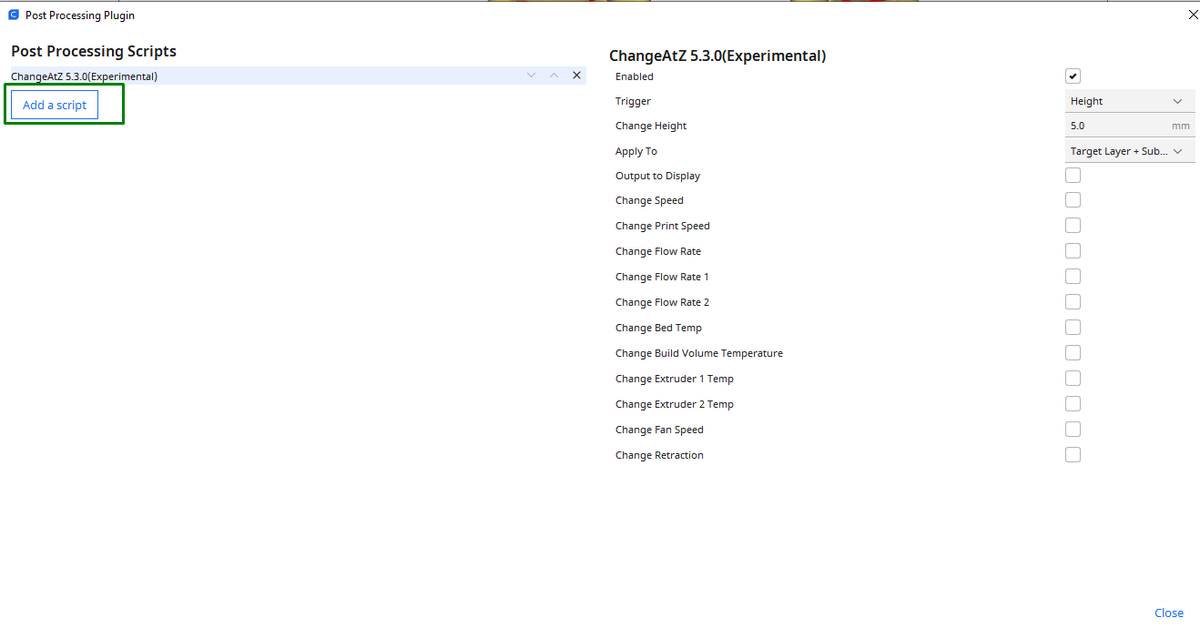
Task: Enable Change Extruder 1 Temp
Action: (x=1073, y=378)
